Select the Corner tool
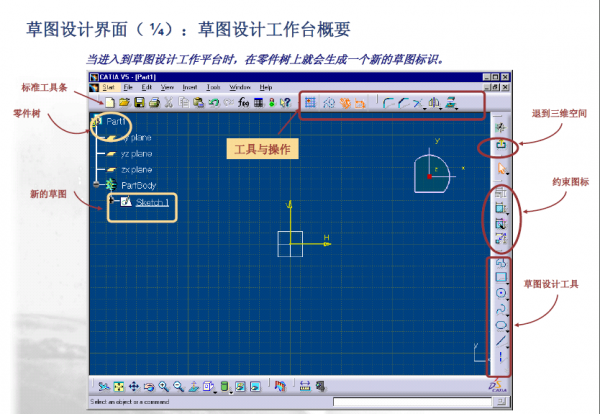 tap(388, 103)
